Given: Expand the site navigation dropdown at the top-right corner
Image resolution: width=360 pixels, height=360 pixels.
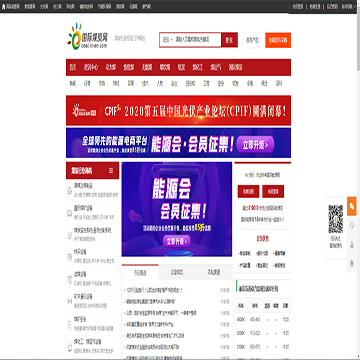Looking at the screenshot, I should (x=350, y=6).
